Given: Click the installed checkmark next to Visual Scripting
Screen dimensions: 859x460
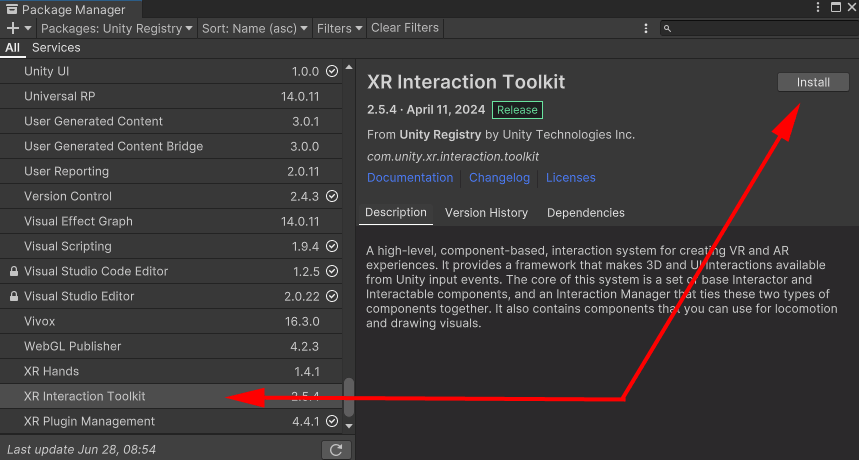Looking at the screenshot, I should (332, 247).
